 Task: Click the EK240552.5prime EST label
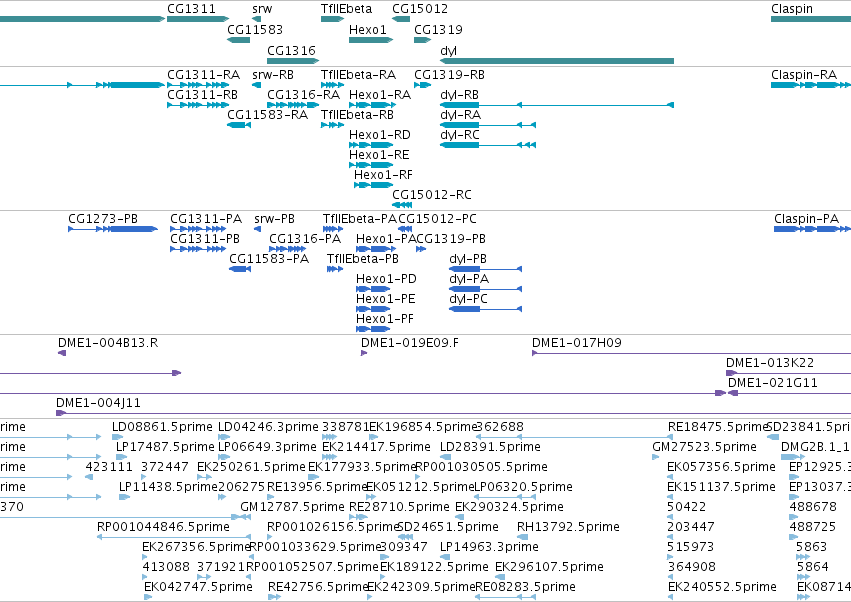(722, 587)
